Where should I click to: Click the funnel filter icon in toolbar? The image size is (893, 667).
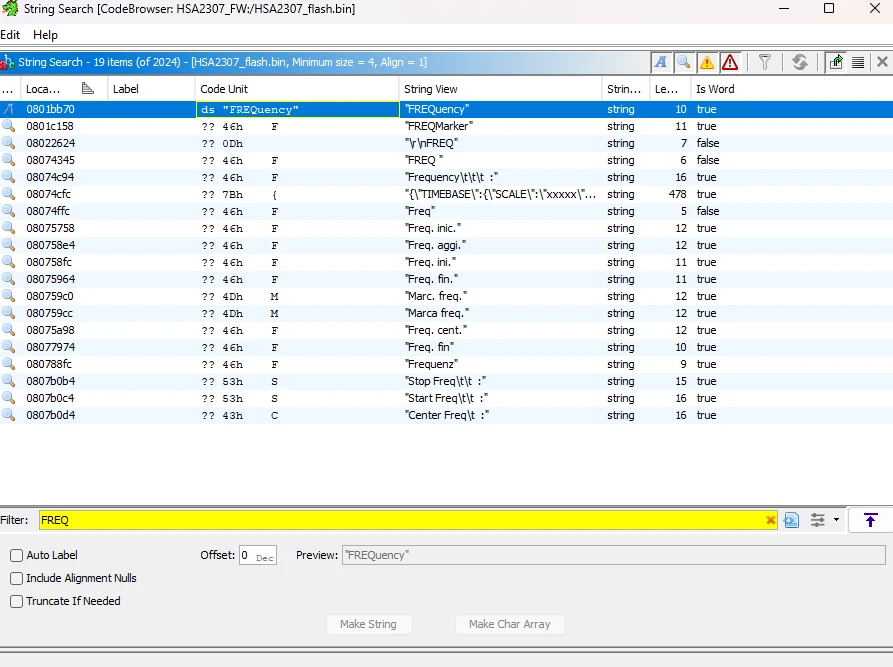765,62
